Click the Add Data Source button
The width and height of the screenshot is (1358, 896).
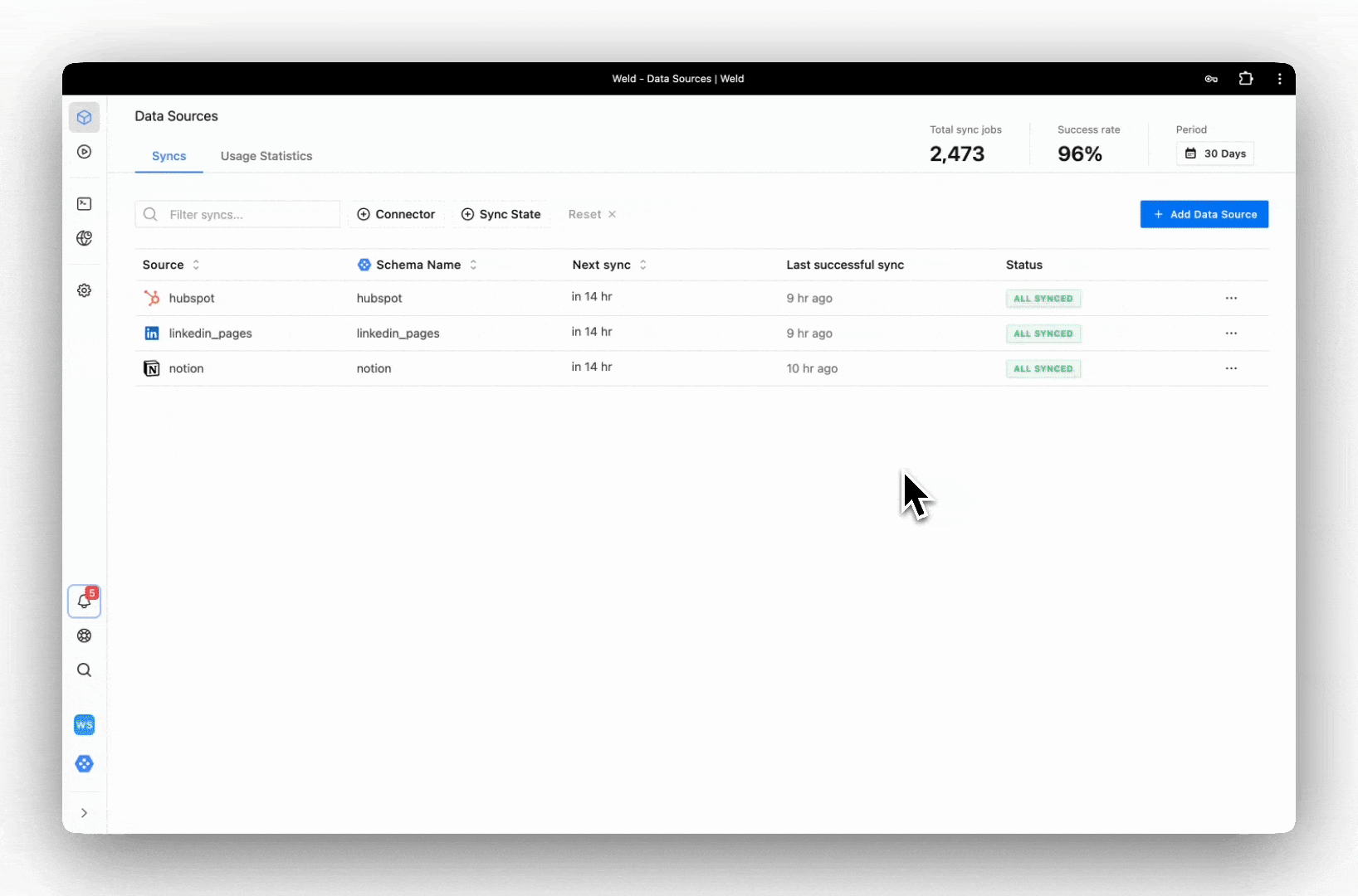click(1204, 214)
